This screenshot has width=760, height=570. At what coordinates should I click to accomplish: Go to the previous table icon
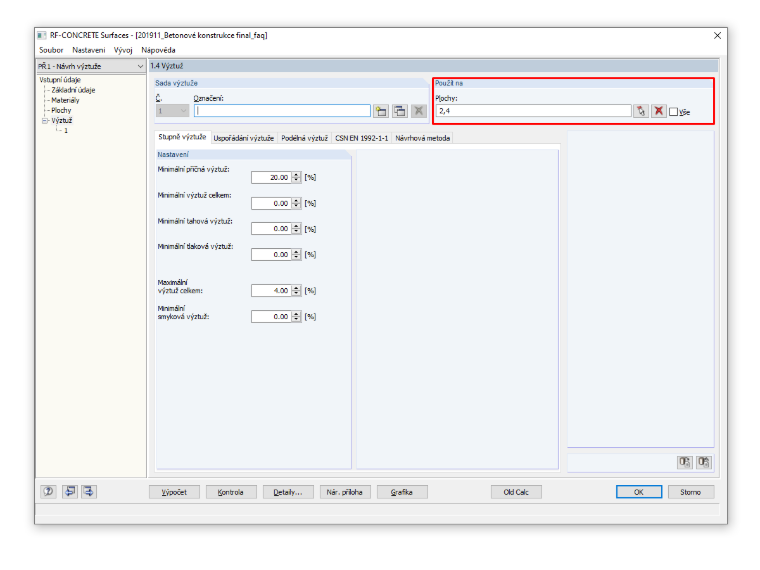(70, 491)
